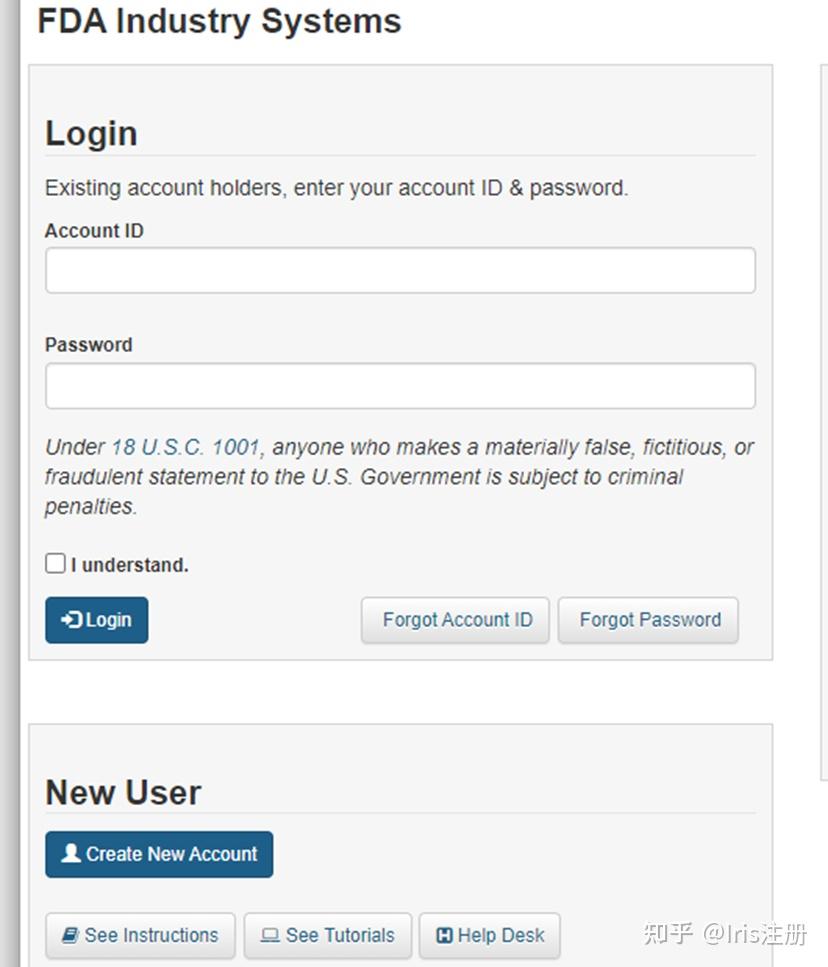Viewport: 828px width, 967px height.
Task: Select the Create New Account button label
Action: point(172,854)
